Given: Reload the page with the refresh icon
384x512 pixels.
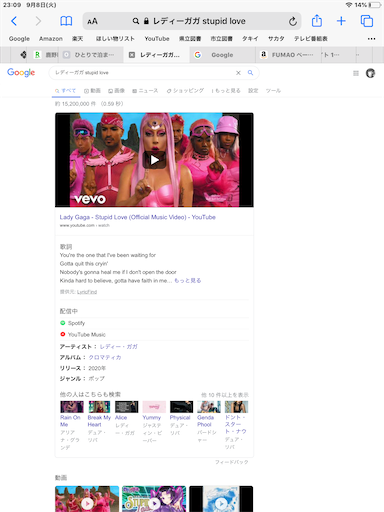Looking at the screenshot, I should (293, 22).
